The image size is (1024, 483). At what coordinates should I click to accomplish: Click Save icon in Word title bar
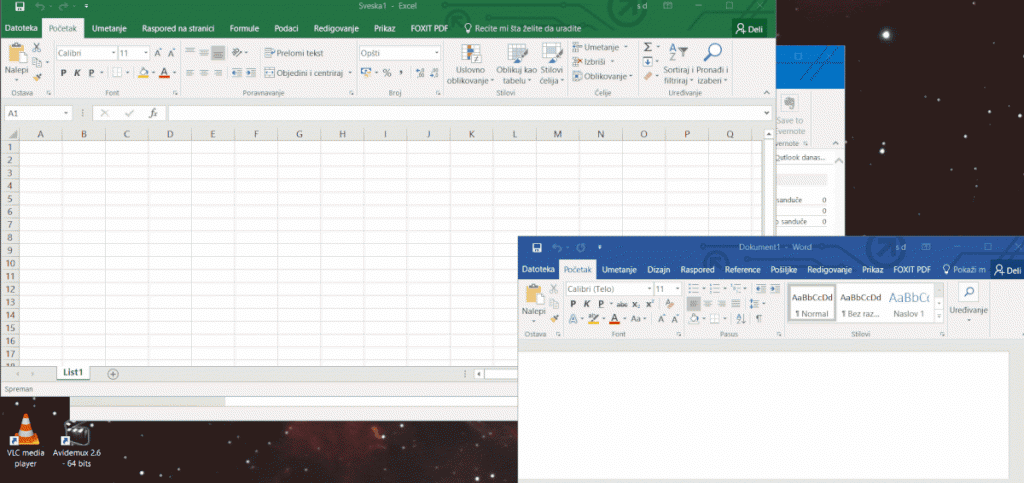point(537,247)
